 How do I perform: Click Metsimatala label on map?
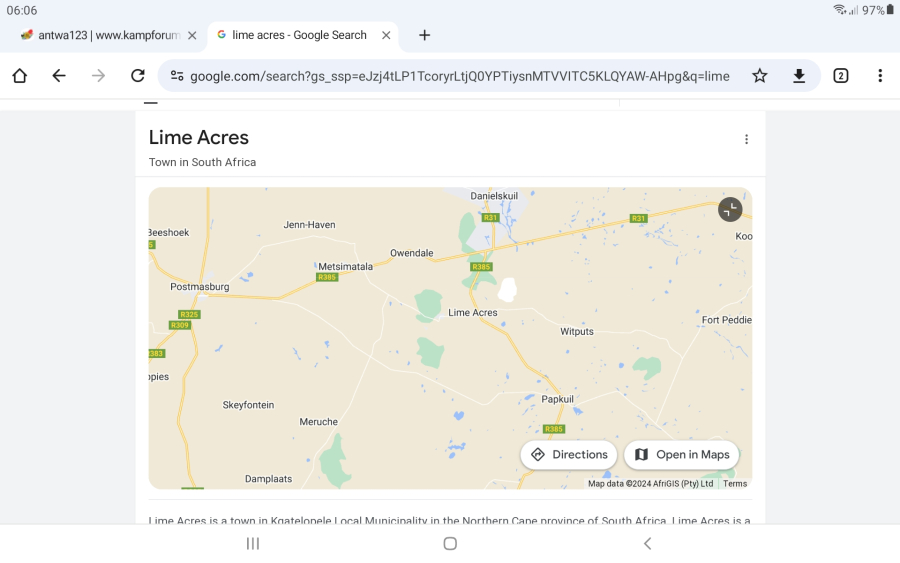point(346,266)
